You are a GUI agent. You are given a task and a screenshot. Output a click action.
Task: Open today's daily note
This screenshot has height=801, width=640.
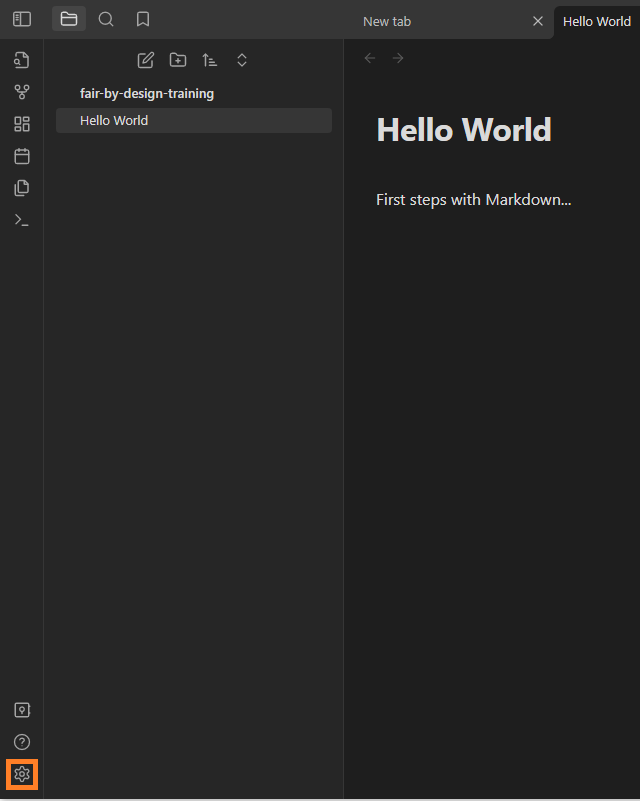click(x=21, y=156)
